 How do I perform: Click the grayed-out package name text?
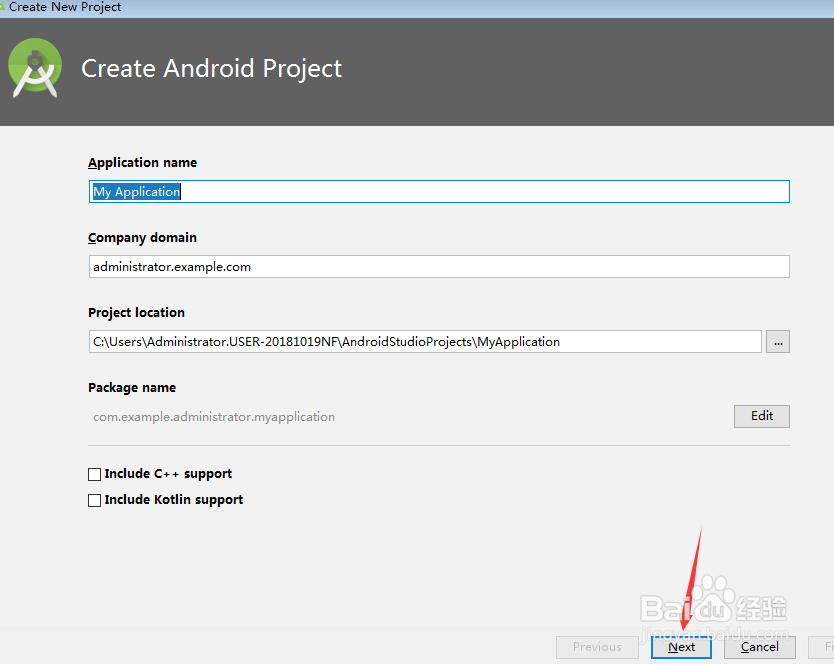213,416
